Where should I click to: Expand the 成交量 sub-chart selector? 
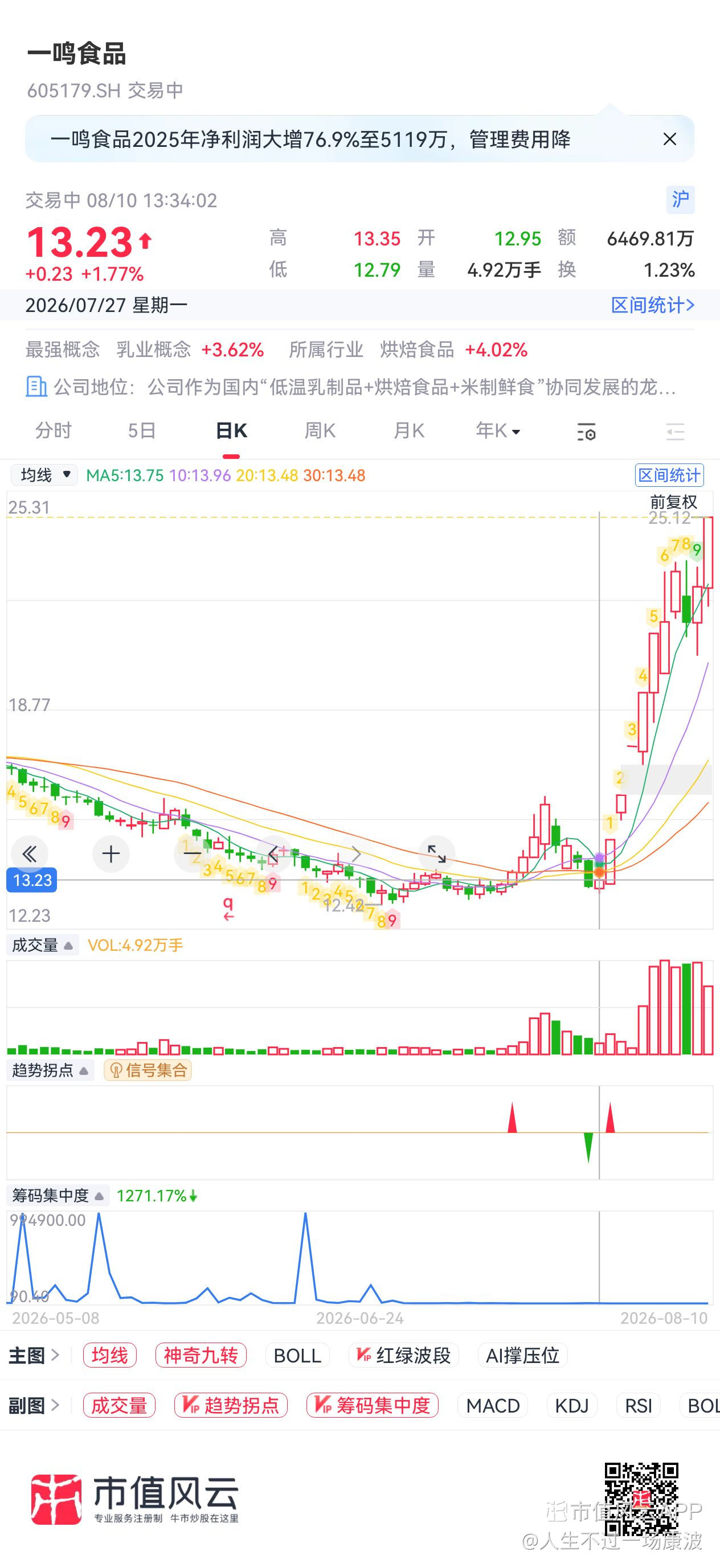[43, 945]
